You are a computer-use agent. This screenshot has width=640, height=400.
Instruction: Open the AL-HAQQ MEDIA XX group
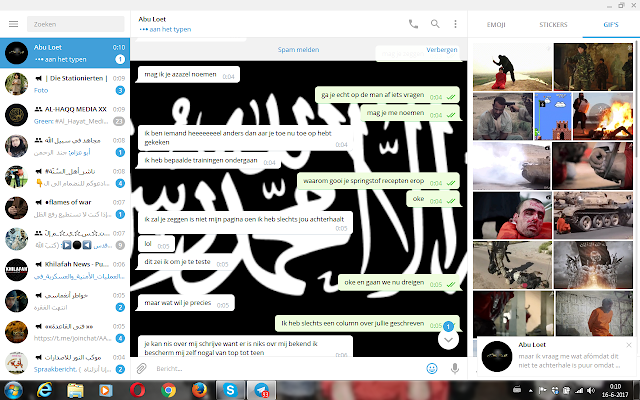pos(65,115)
